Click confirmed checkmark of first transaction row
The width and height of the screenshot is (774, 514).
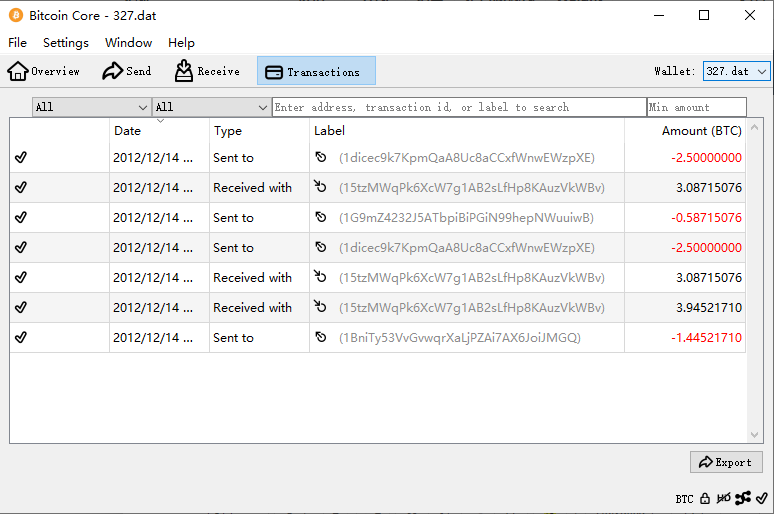[x=21, y=158]
